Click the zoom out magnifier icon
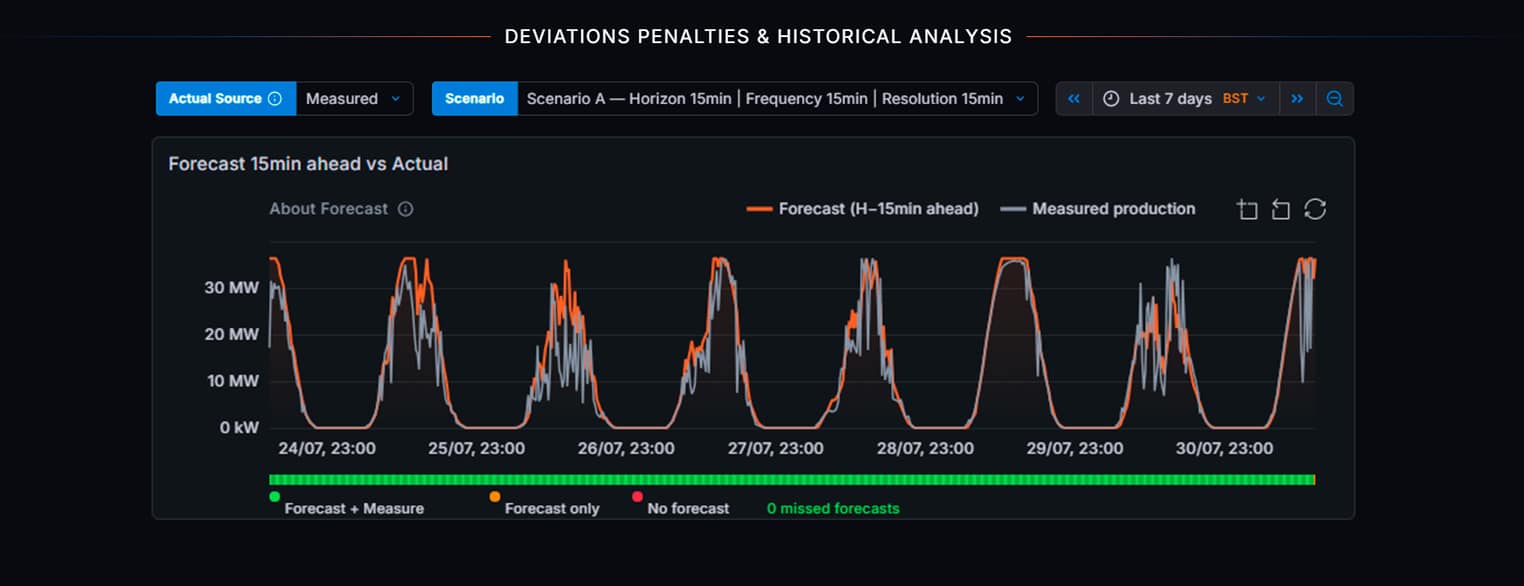The width and height of the screenshot is (1524, 586). (x=1334, y=99)
